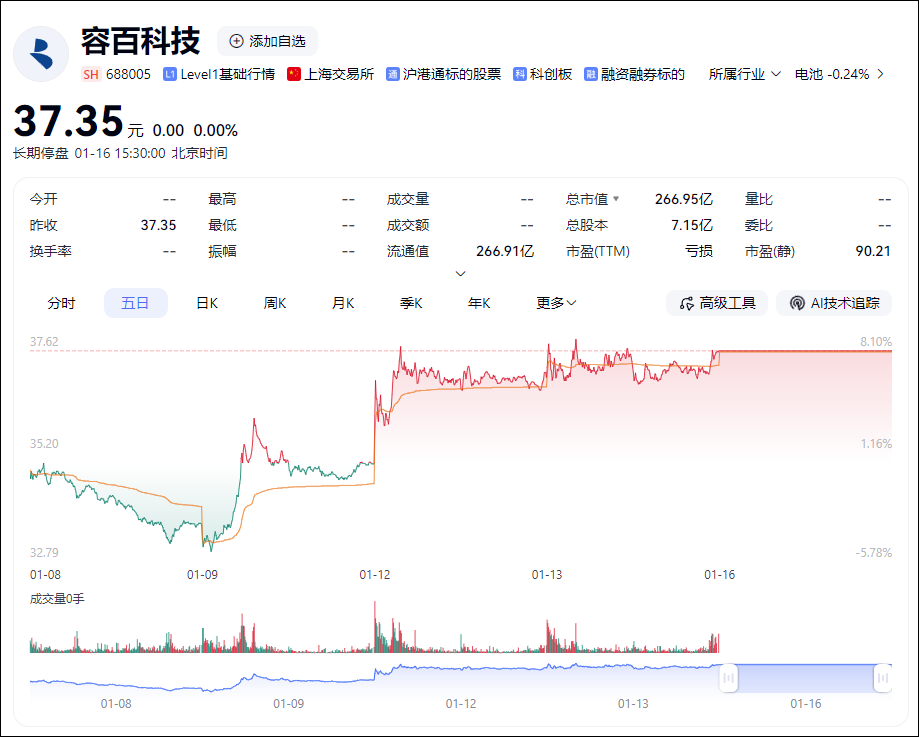The image size is (919, 737).
Task: Click the 容百科技 company logo
Action: 41,54
